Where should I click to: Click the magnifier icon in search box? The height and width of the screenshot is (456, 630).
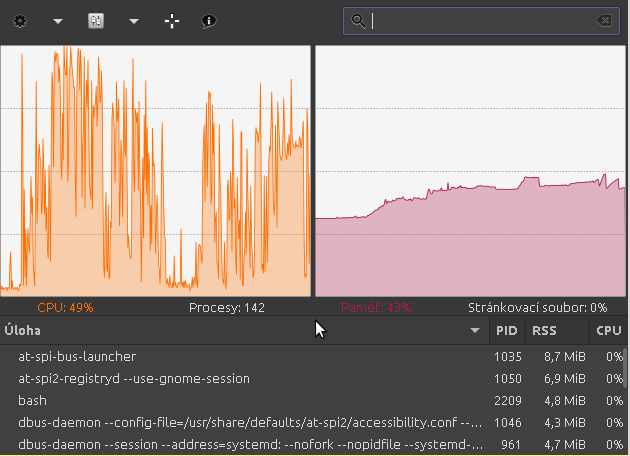359,20
